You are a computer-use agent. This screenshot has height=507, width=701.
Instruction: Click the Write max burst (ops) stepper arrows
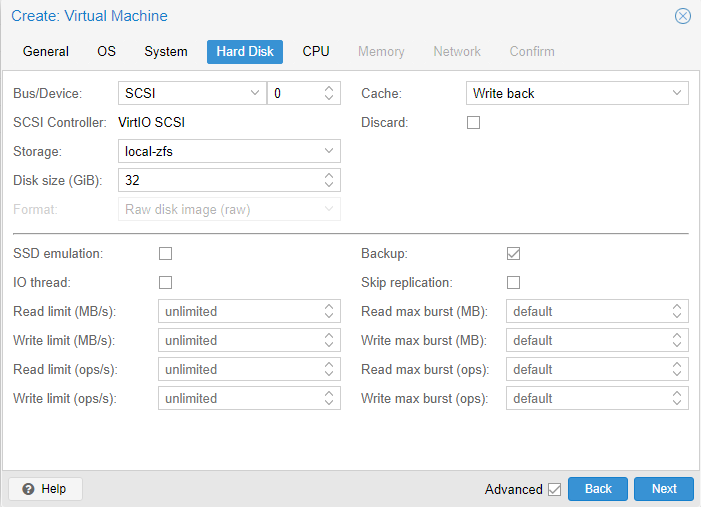coord(677,398)
